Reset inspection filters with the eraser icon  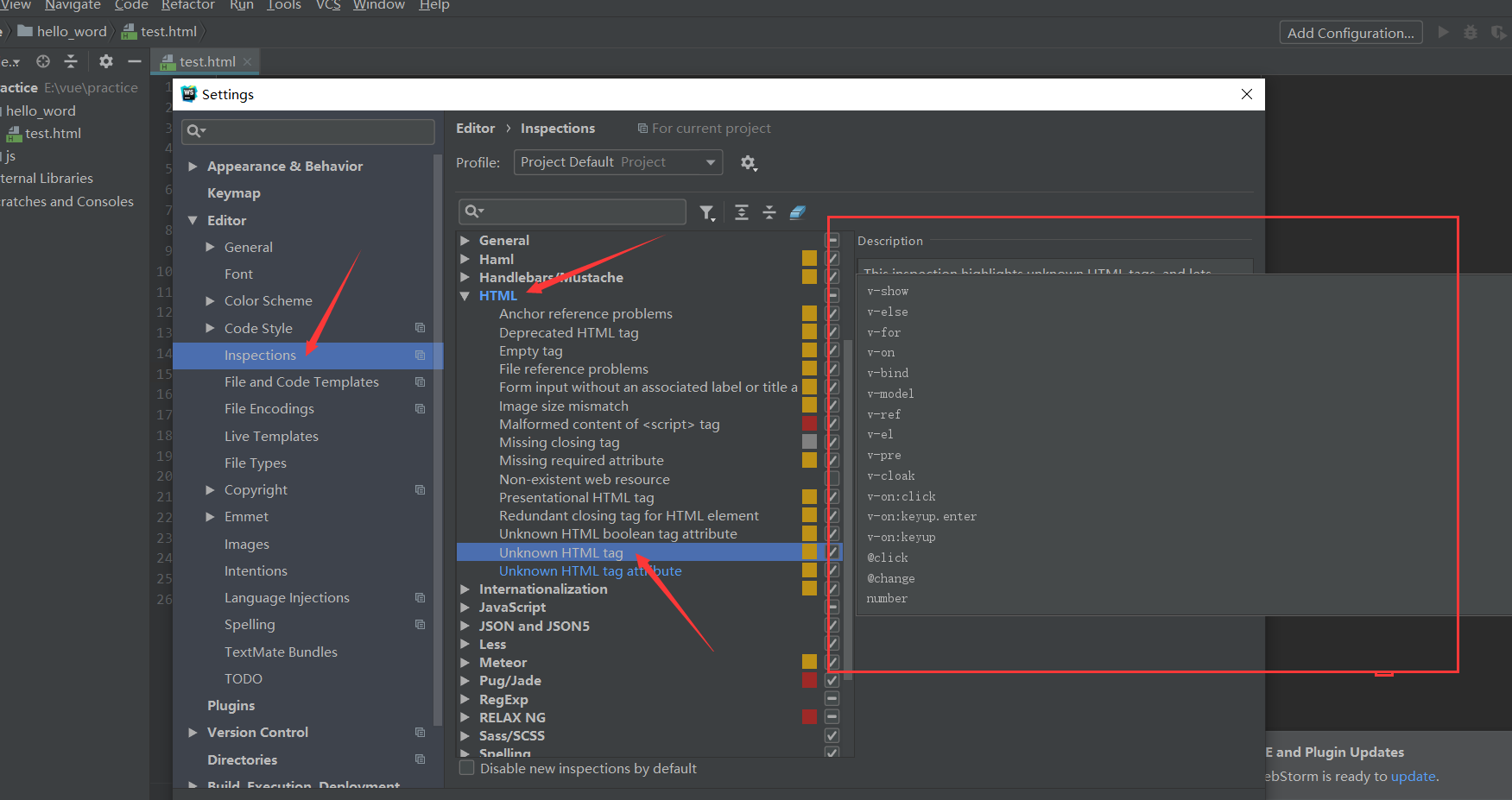click(797, 211)
